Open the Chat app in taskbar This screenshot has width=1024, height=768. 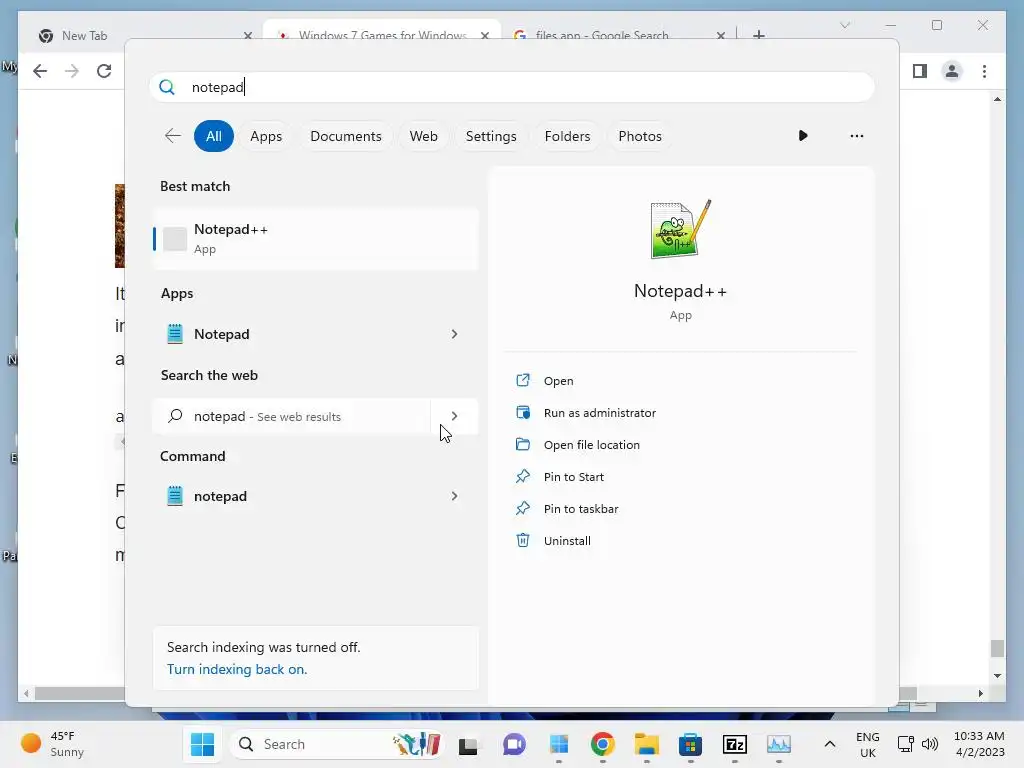tap(514, 744)
